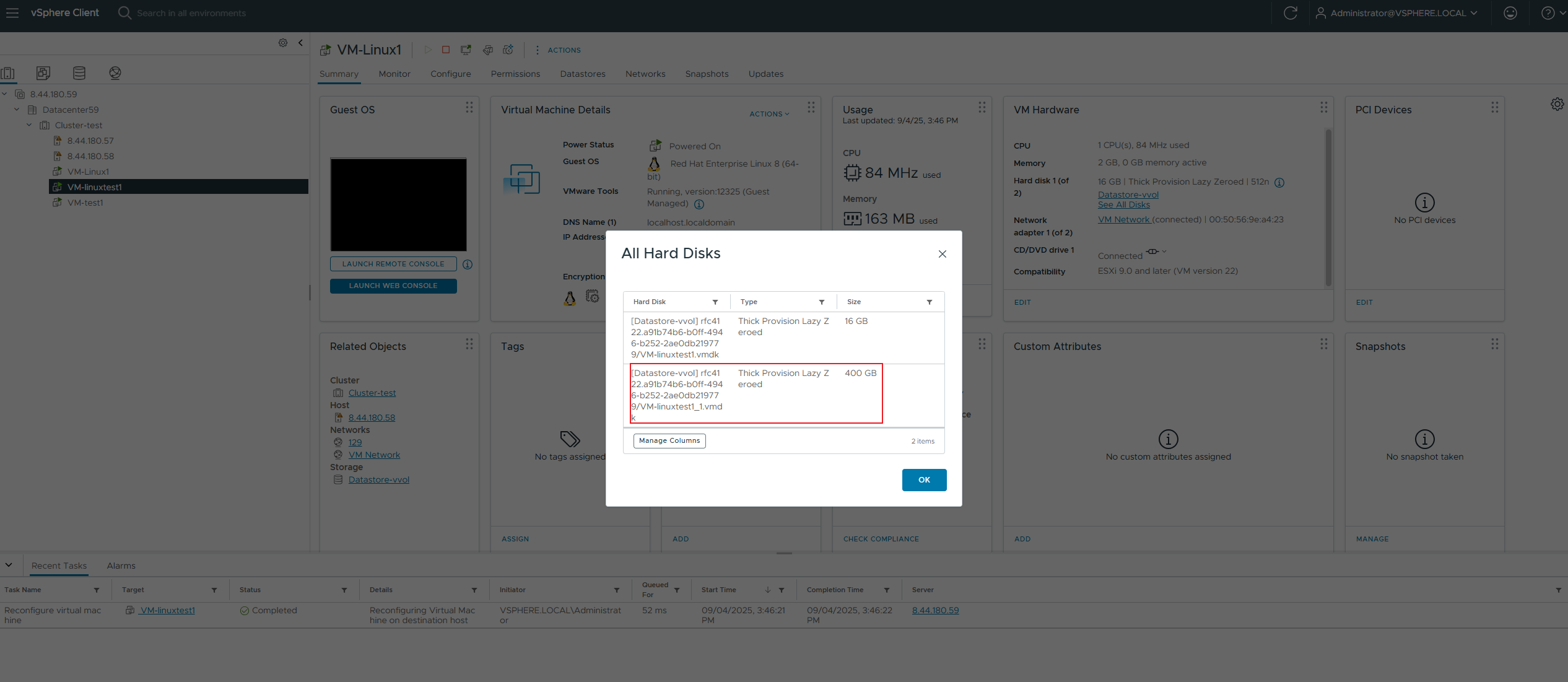Select VM-test1 in inventory tree

(x=85, y=203)
